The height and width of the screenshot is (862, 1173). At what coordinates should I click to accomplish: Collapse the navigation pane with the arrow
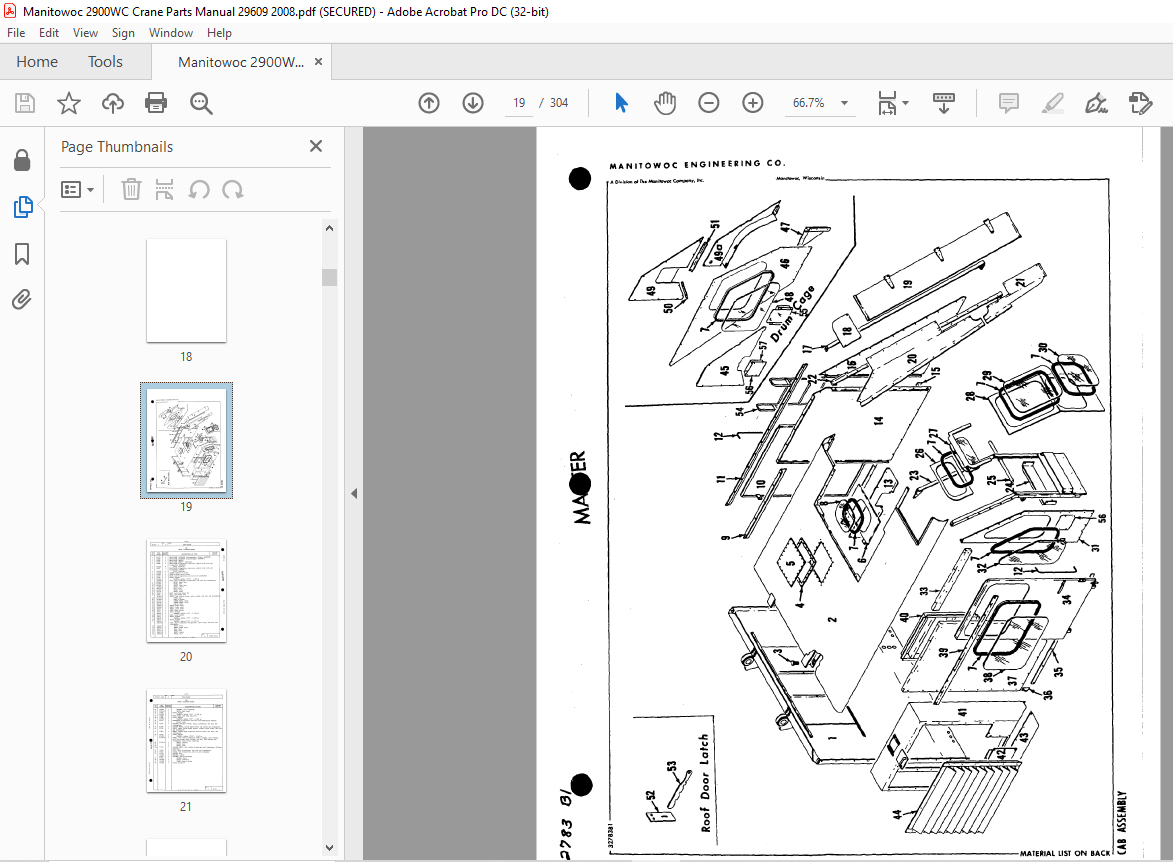point(354,494)
